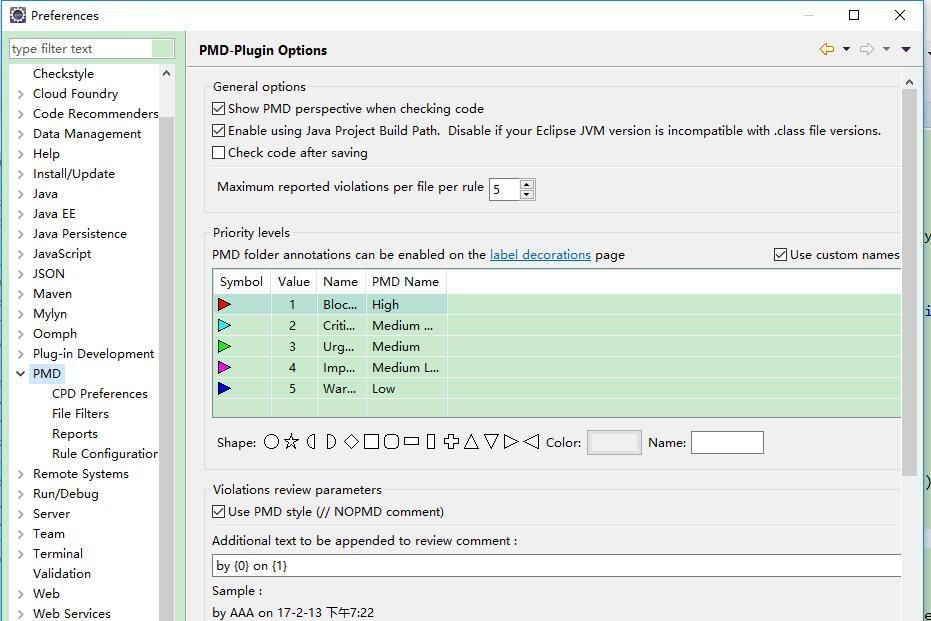This screenshot has width=931, height=621.
Task: Open File Filters page
Action: point(80,414)
